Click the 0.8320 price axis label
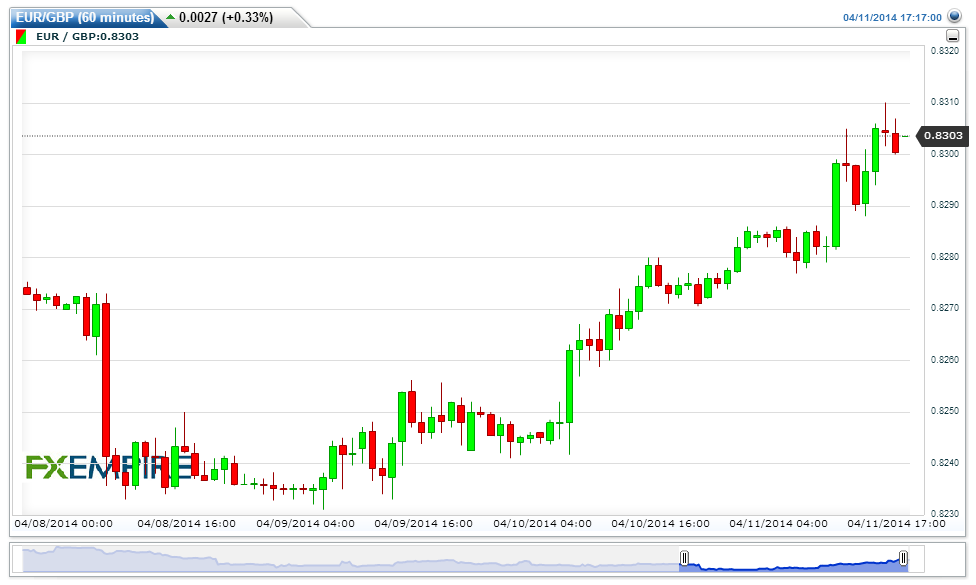The width and height of the screenshot is (976, 585). pos(944,51)
